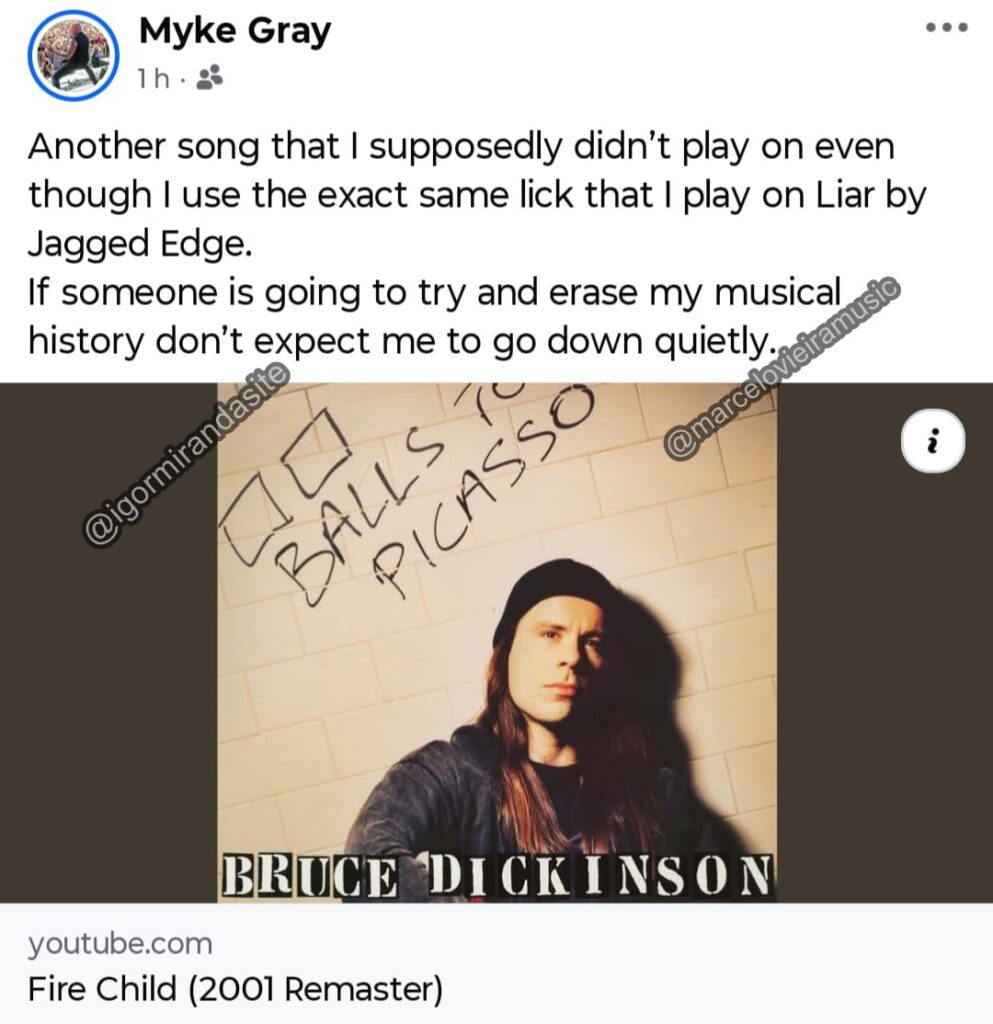Click the Bruce Dickinson text on cover
Screen dimensions: 993x1024
[497, 876]
